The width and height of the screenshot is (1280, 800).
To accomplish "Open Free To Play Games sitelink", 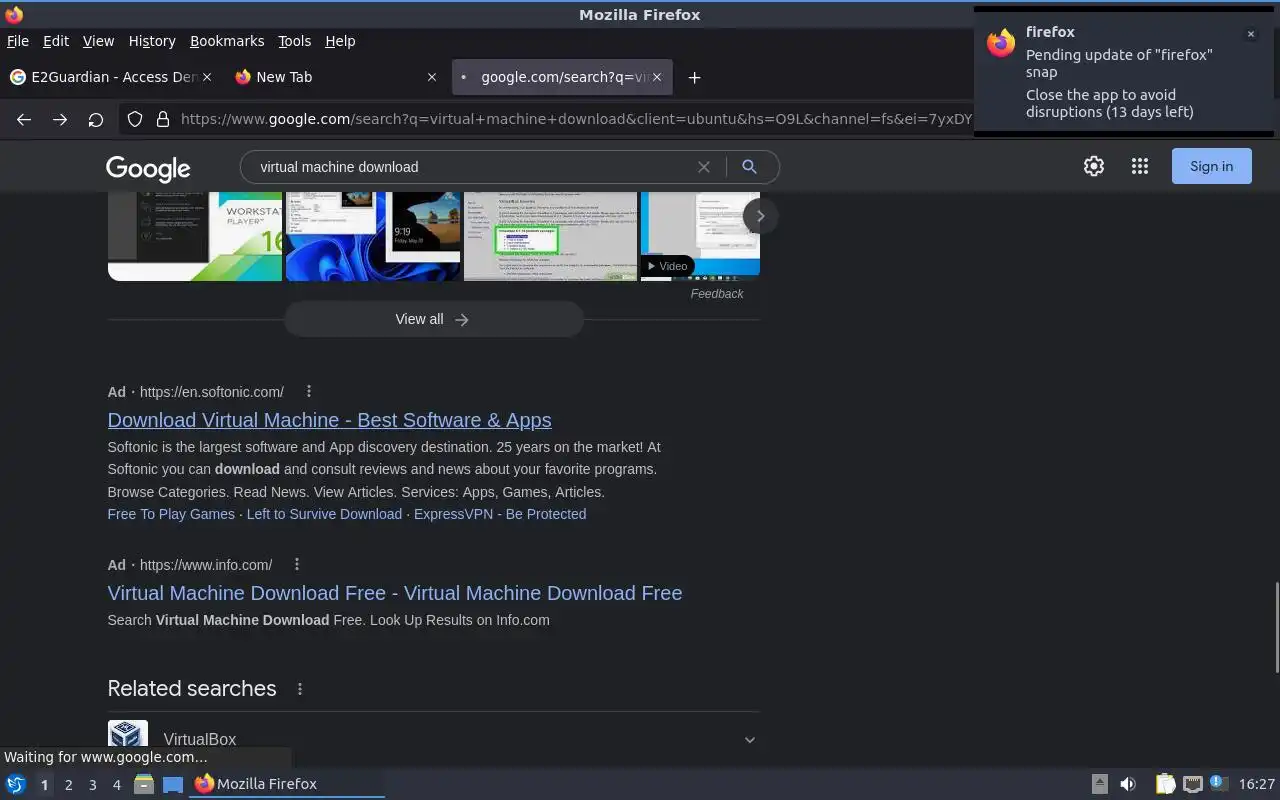I will (x=171, y=514).
